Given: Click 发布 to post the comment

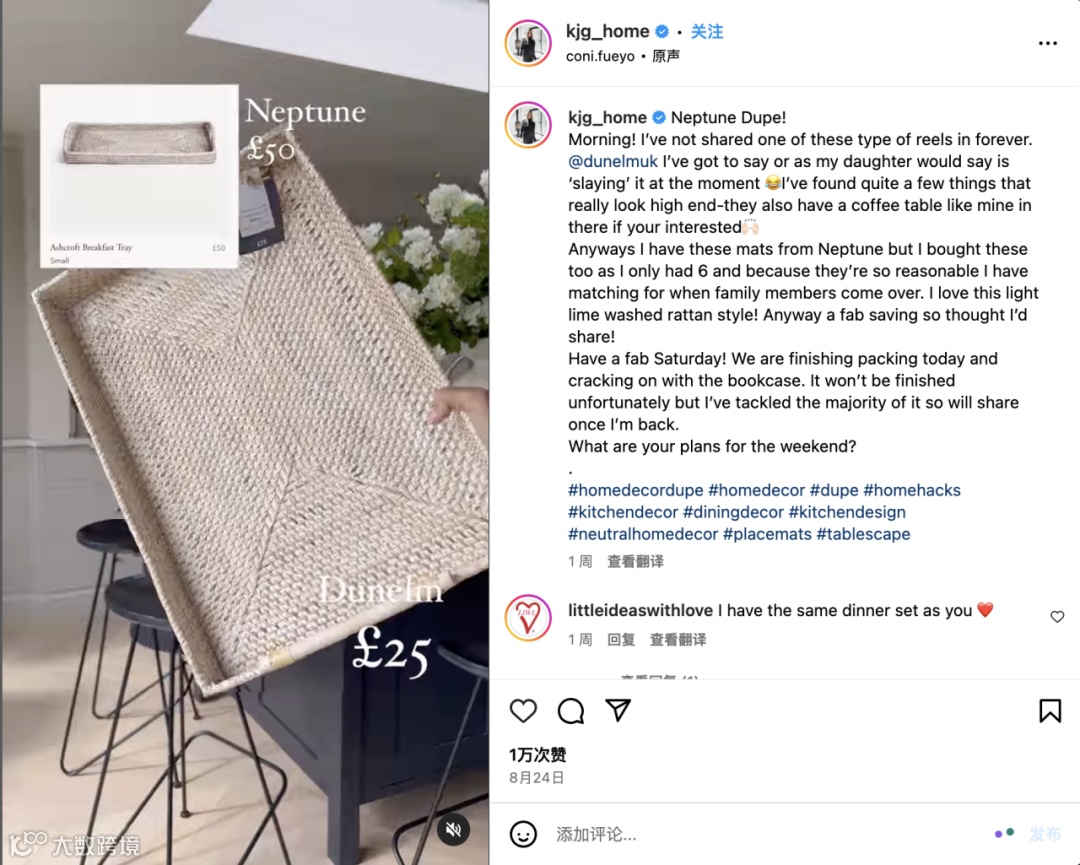Looking at the screenshot, I should pyautogui.click(x=1045, y=834).
